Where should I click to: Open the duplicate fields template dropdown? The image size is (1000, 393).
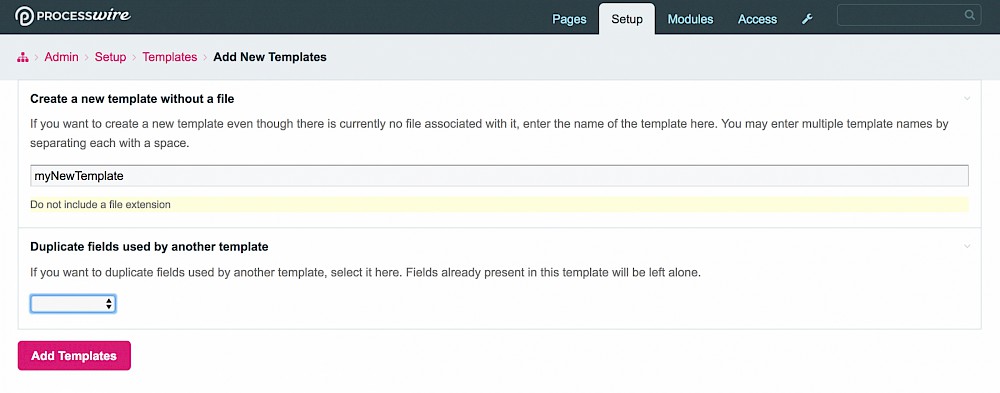tap(73, 304)
